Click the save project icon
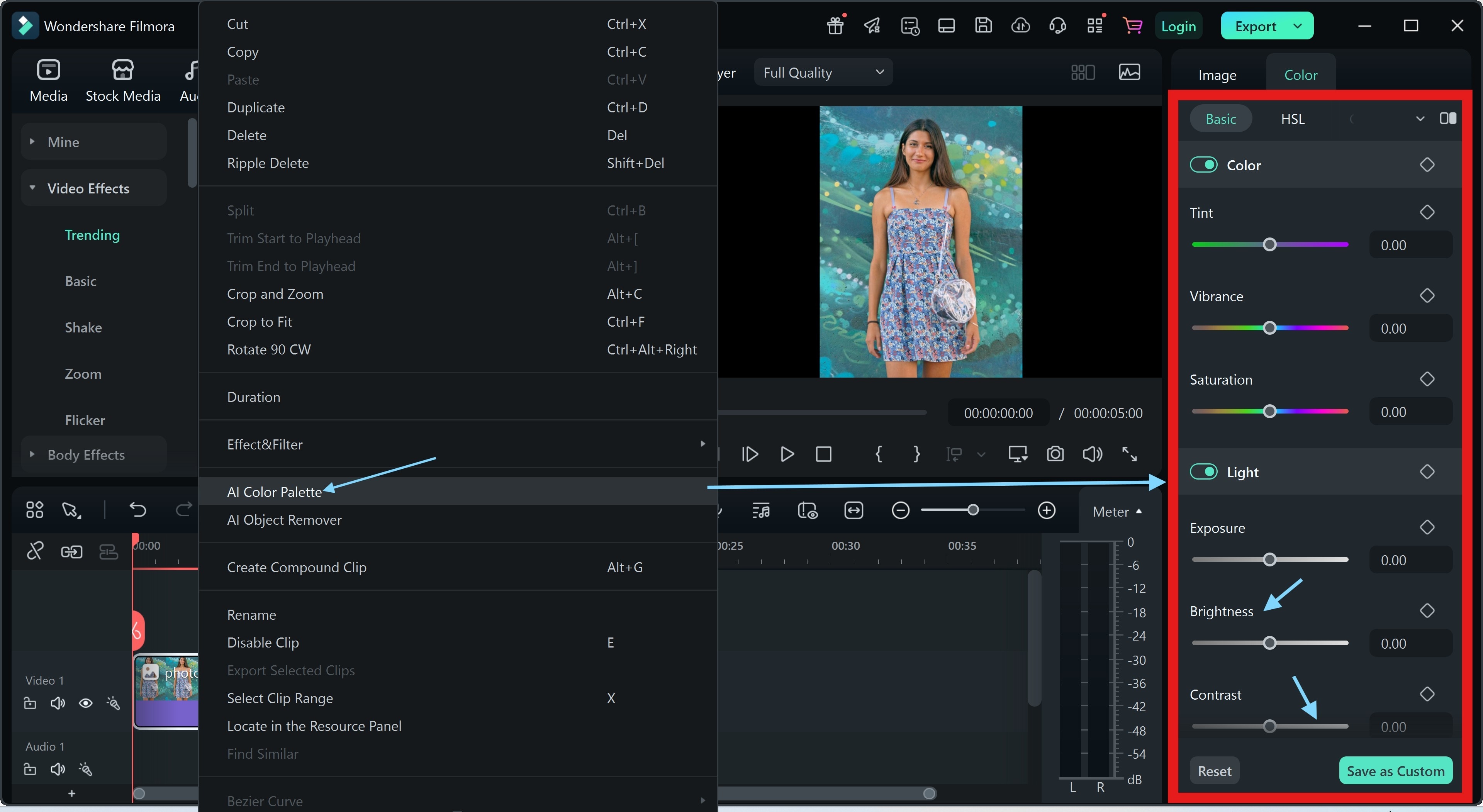The image size is (1483, 812). click(x=983, y=26)
